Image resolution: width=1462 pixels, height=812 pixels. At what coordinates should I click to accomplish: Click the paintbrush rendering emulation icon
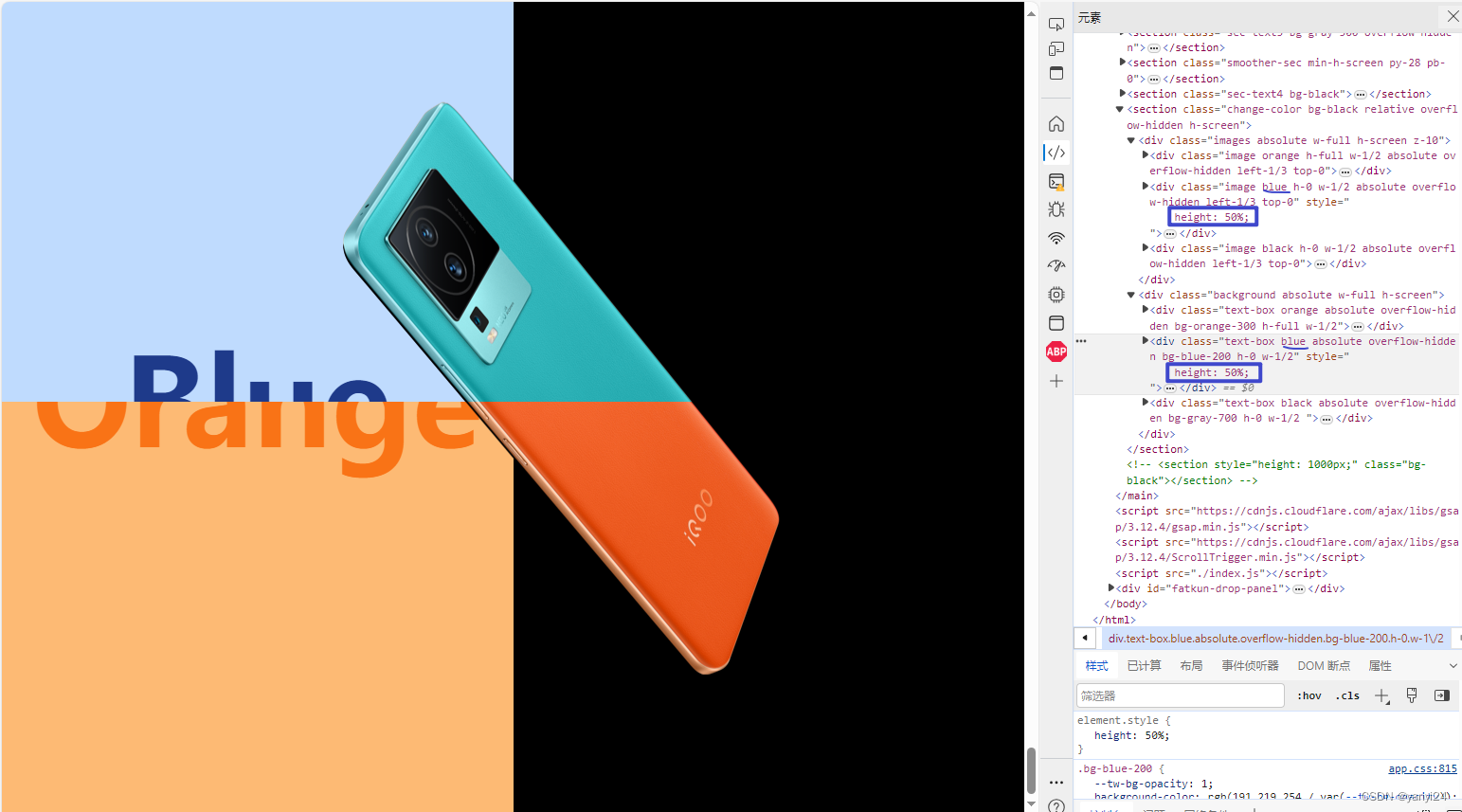(x=1412, y=695)
